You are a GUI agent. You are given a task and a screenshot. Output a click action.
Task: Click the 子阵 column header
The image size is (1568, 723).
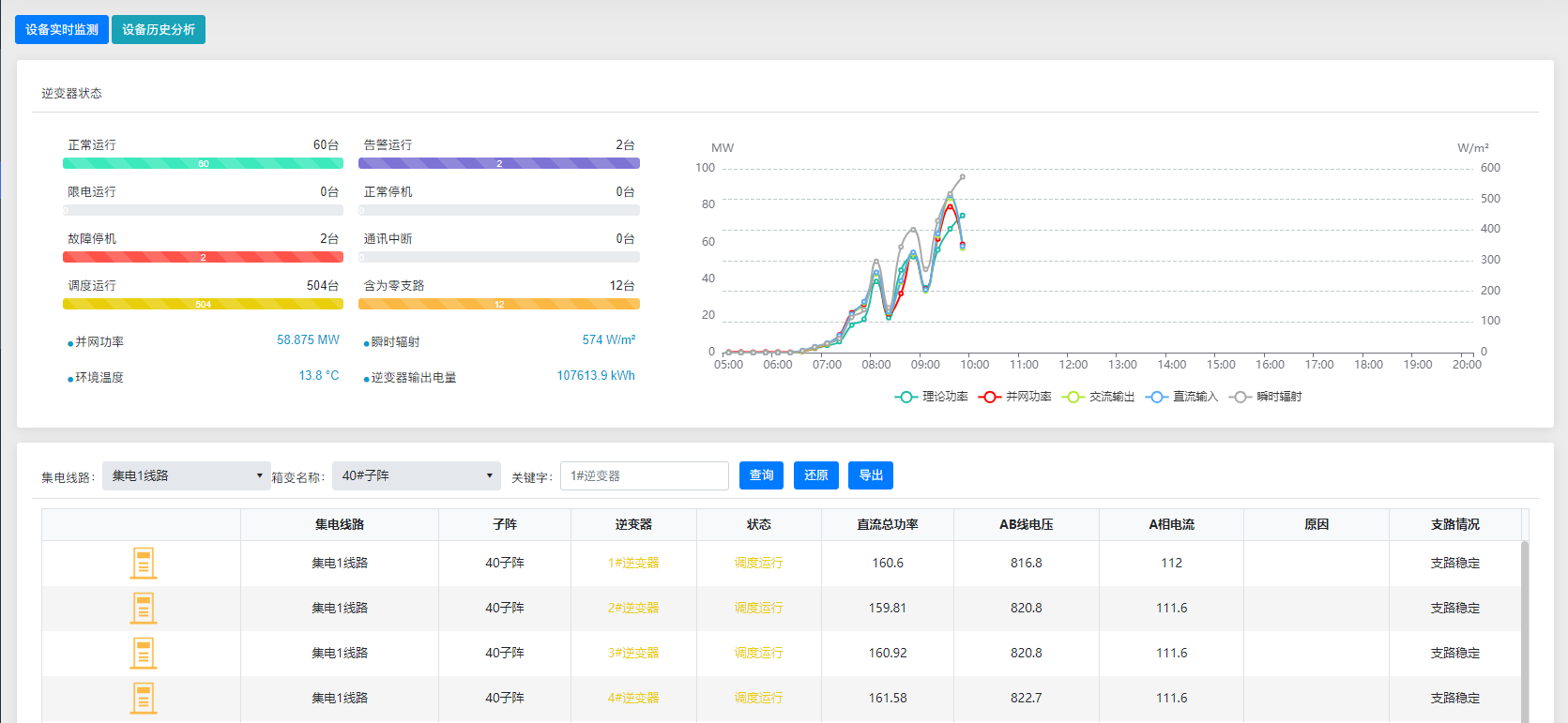pos(505,524)
